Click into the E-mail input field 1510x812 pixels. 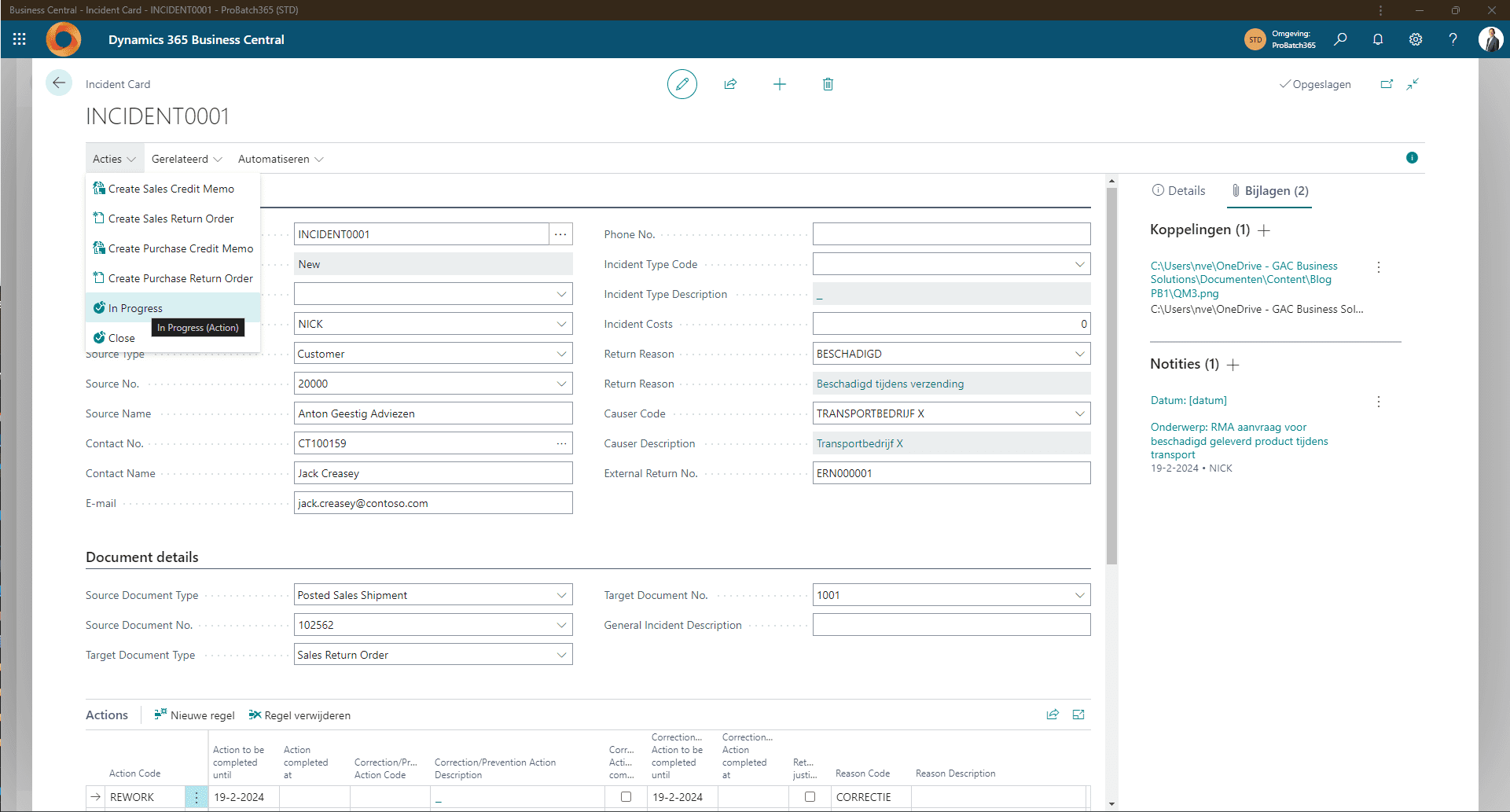(433, 503)
